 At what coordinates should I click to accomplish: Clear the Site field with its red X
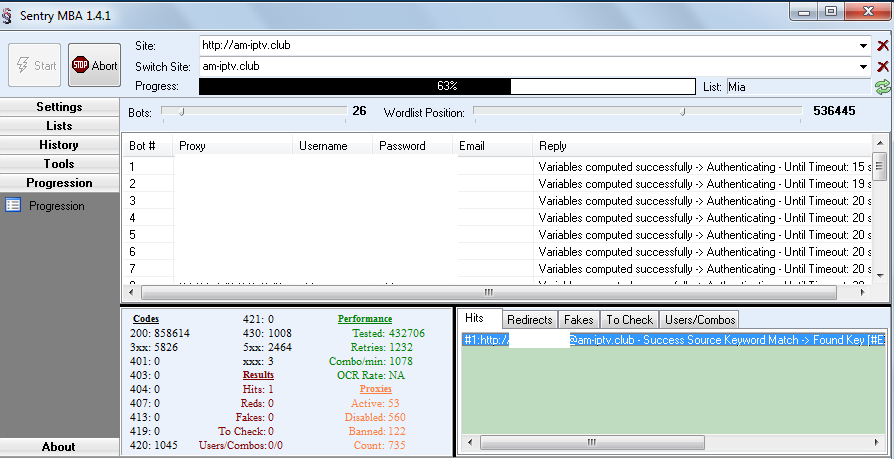(883, 46)
